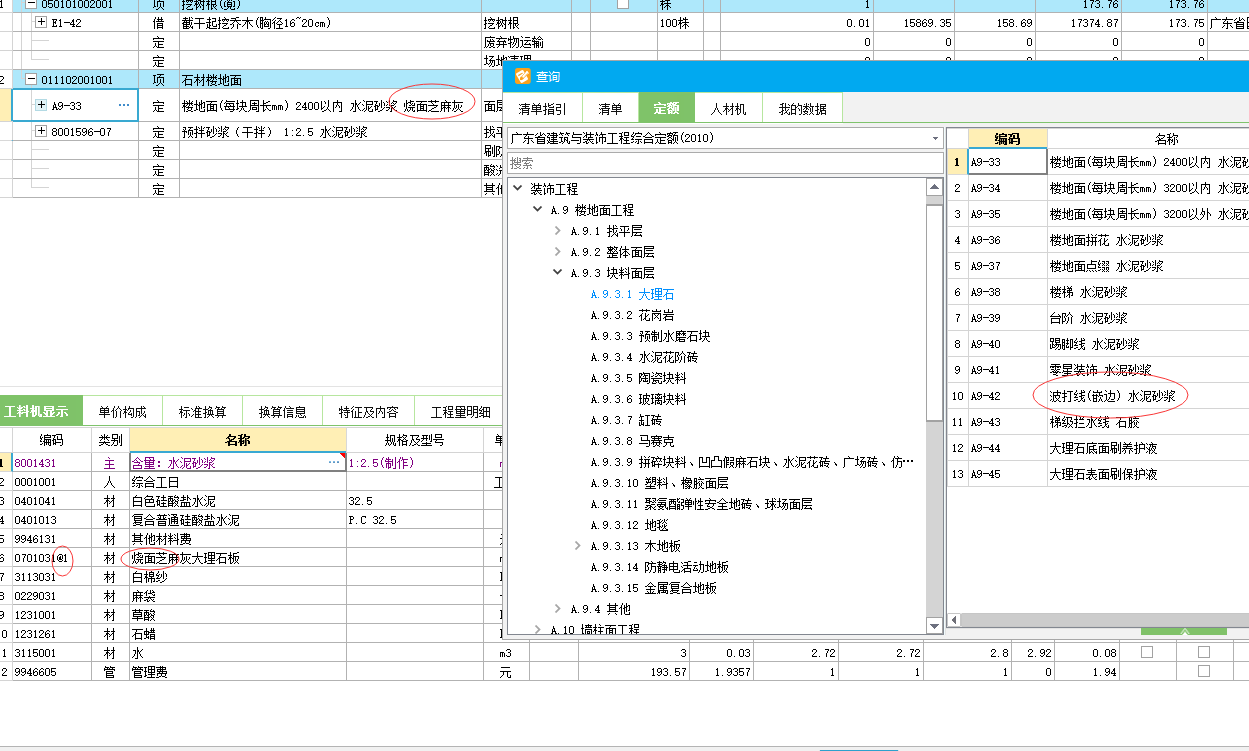Click into the 搜索 search field
1249x751 pixels.
(725, 163)
